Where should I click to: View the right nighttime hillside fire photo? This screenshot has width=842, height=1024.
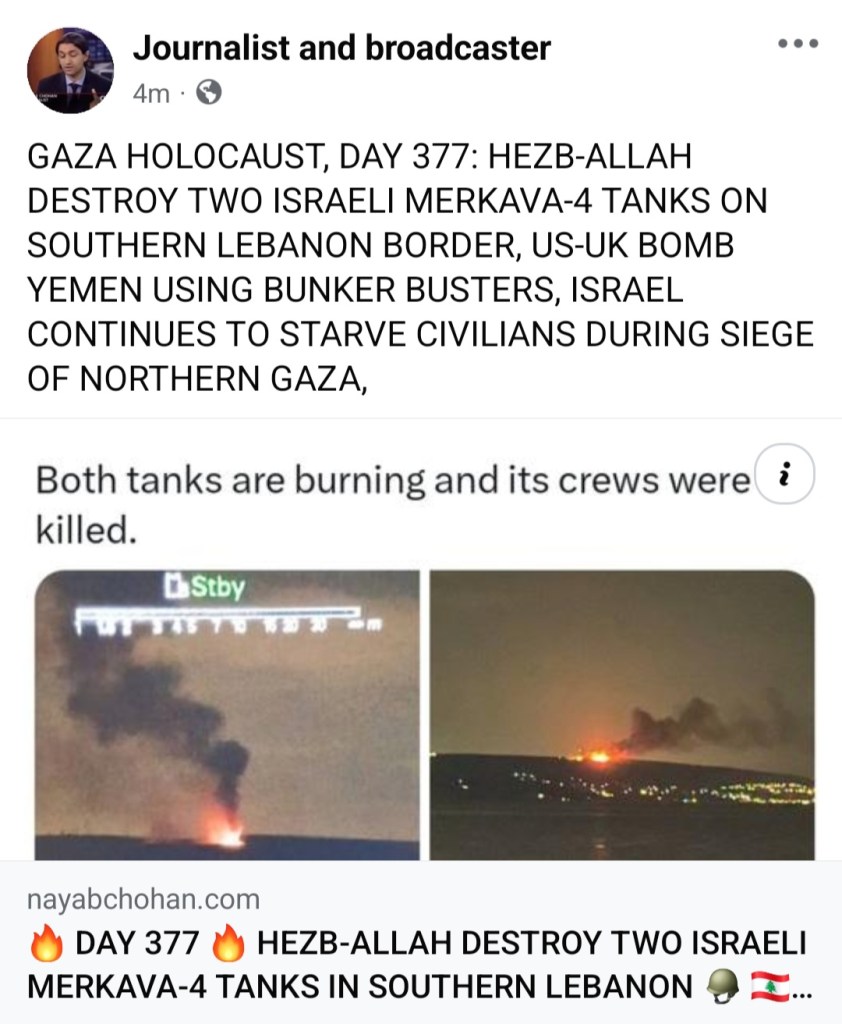click(622, 714)
